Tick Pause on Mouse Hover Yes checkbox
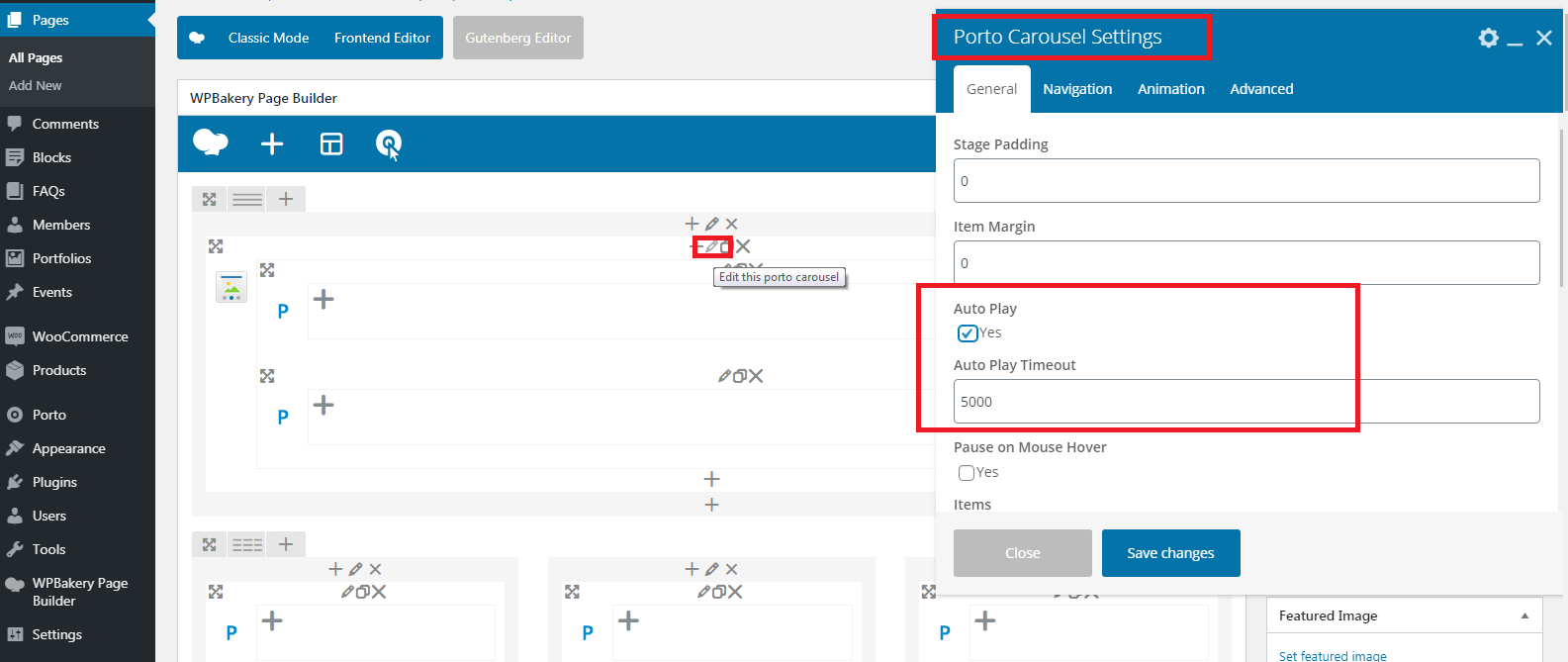Screen dimensions: 1568x662 pos(967,473)
